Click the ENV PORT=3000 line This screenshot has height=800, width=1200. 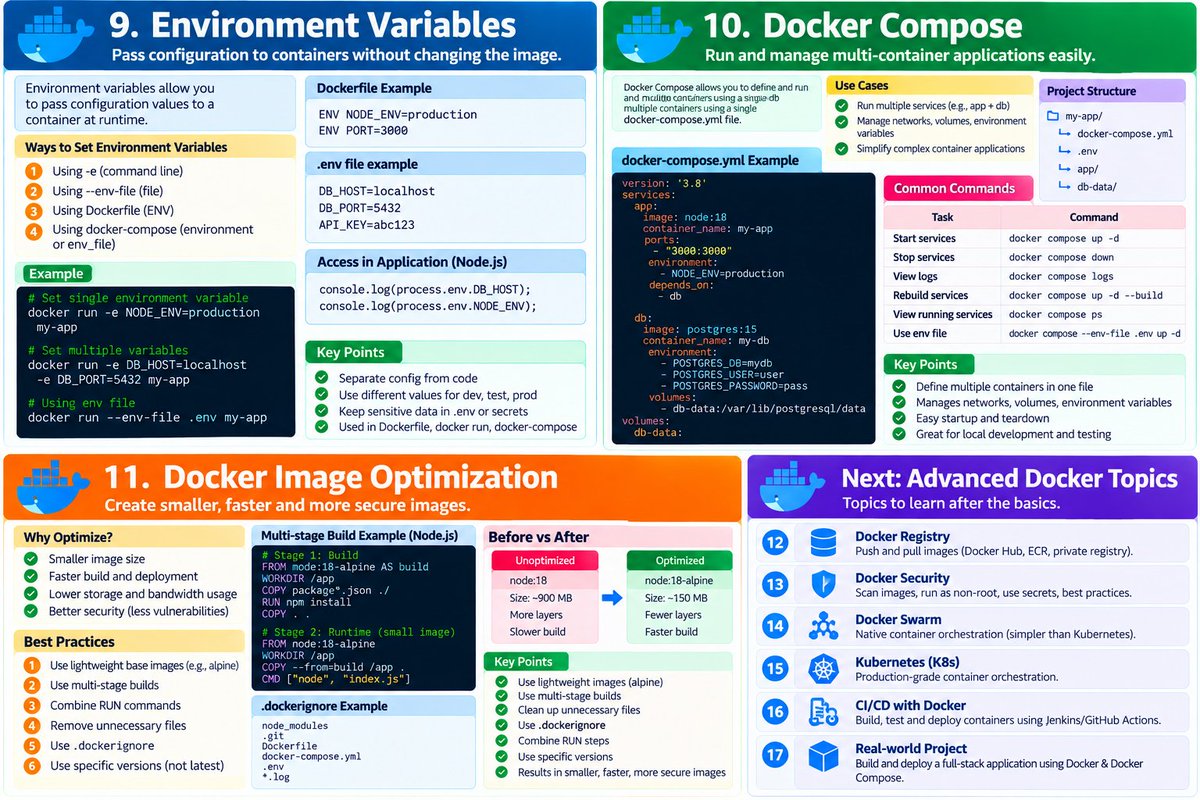pos(364,131)
